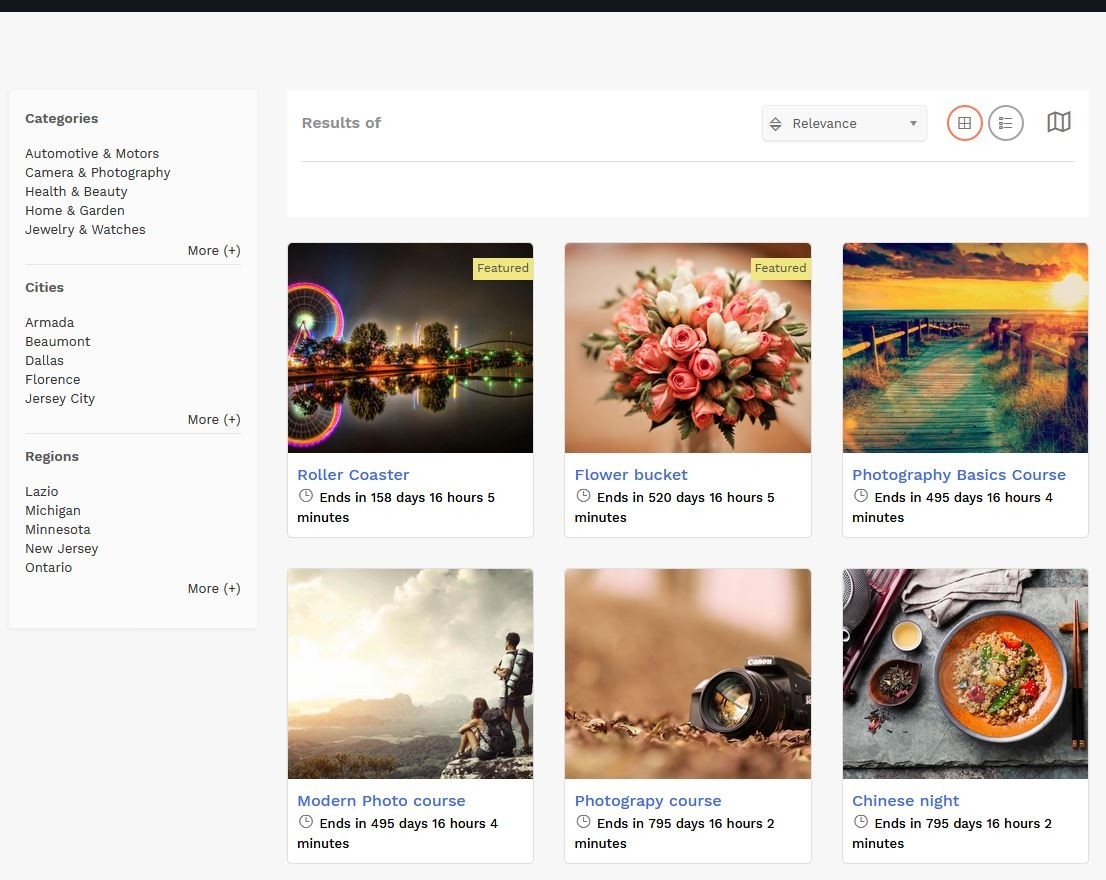Viewport: 1106px width, 880px height.
Task: Click the Roller Coaster ferris wheel thumbnail
Action: point(411,348)
